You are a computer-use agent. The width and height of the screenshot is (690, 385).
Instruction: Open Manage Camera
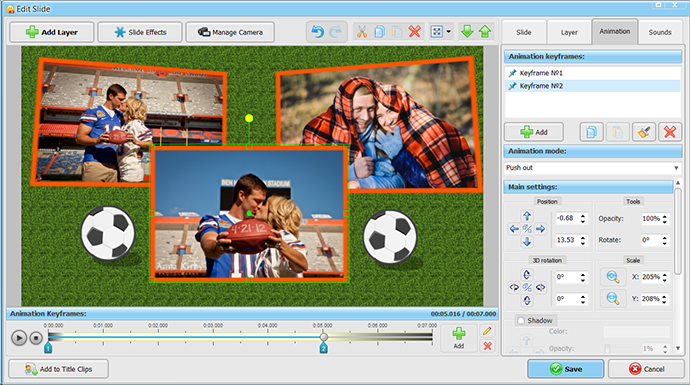[x=230, y=32]
